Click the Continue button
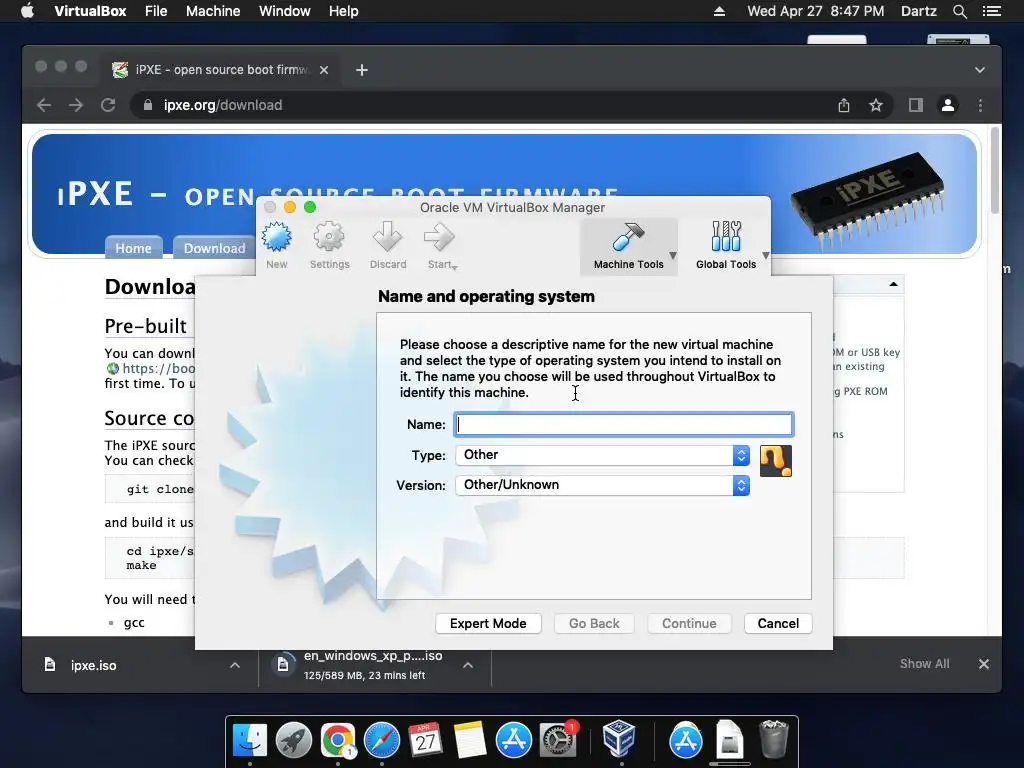This screenshot has width=1024, height=768. click(689, 624)
